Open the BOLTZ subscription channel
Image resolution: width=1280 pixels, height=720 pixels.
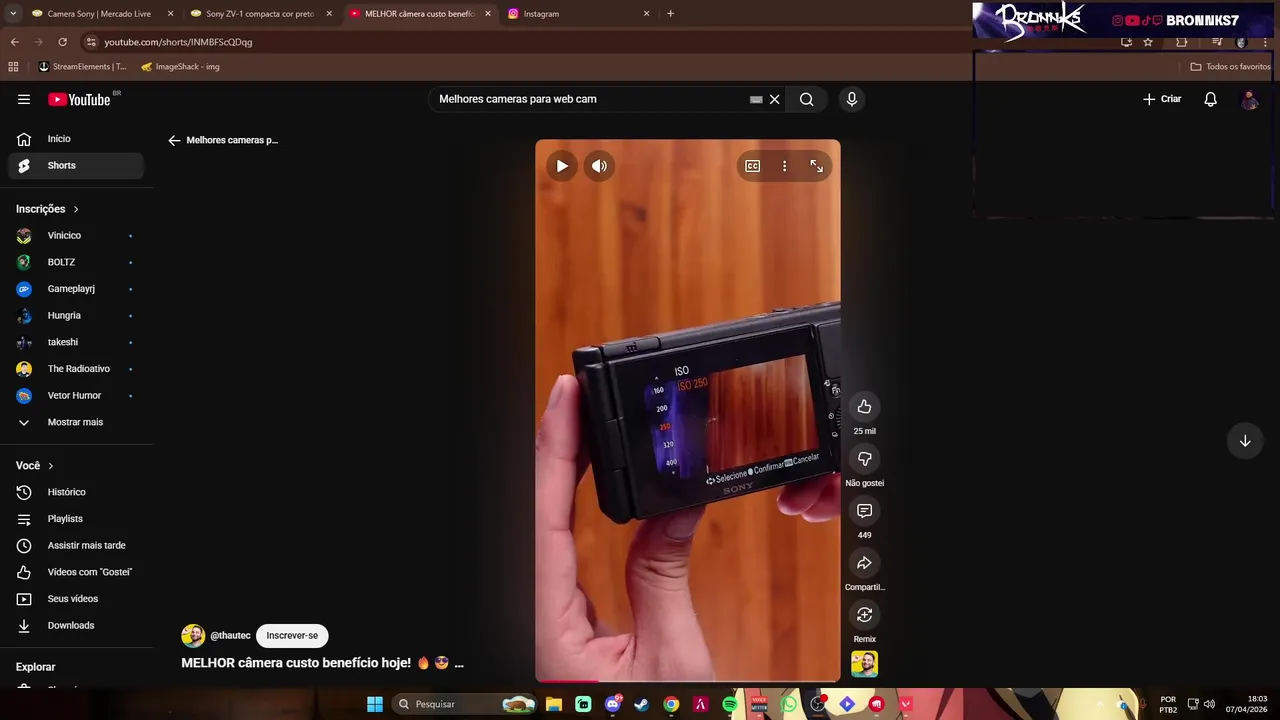tap(76, 262)
